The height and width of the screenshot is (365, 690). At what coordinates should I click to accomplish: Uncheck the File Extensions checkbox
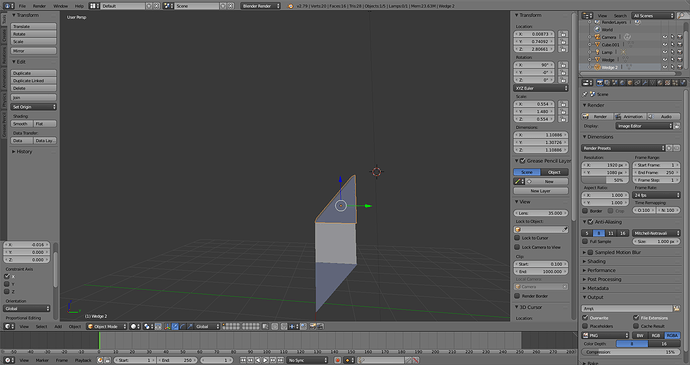pyautogui.click(x=636, y=317)
